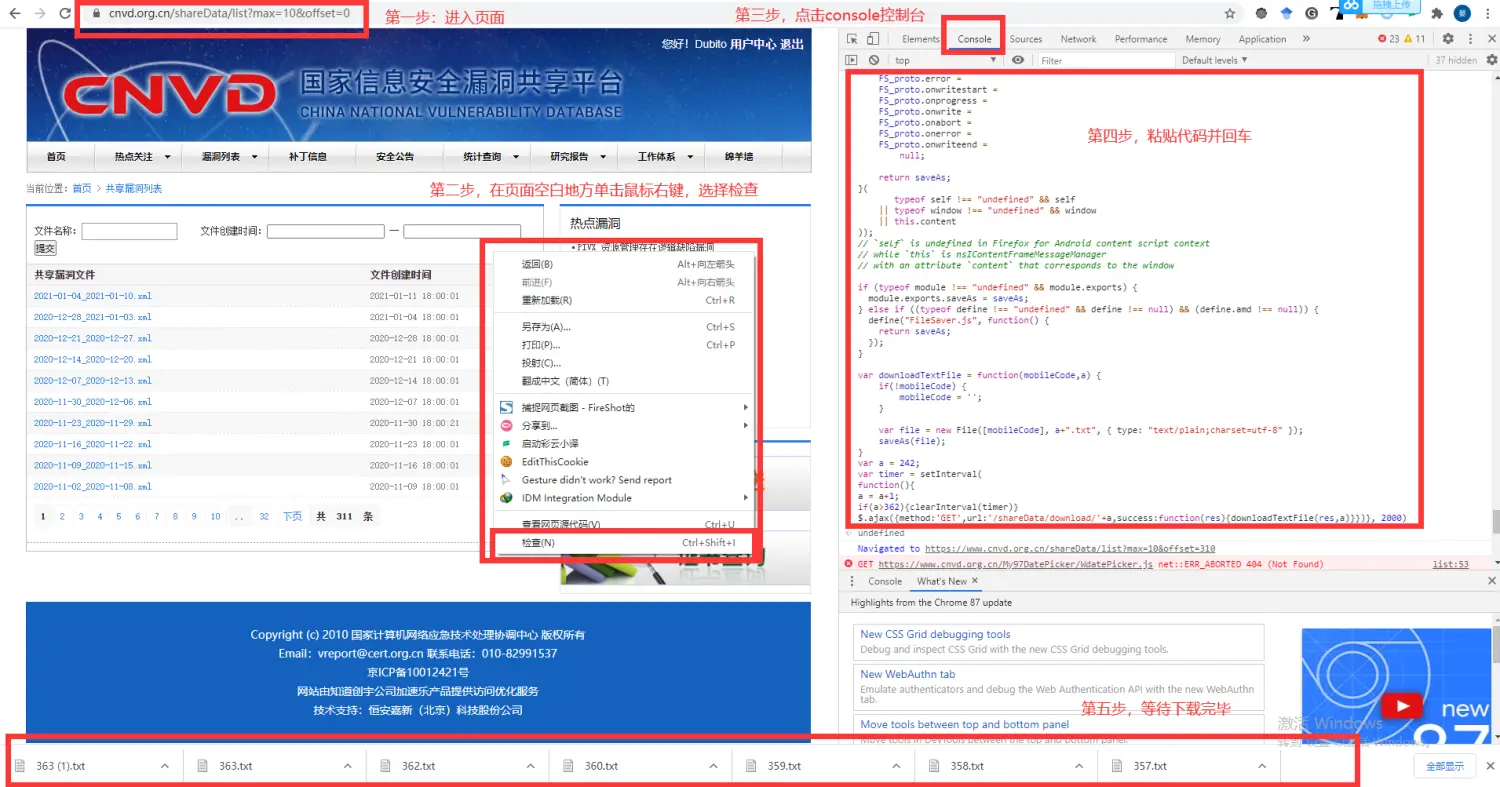Switch to the Performance tab
The width and height of the screenshot is (1500, 787).
tap(1141, 39)
